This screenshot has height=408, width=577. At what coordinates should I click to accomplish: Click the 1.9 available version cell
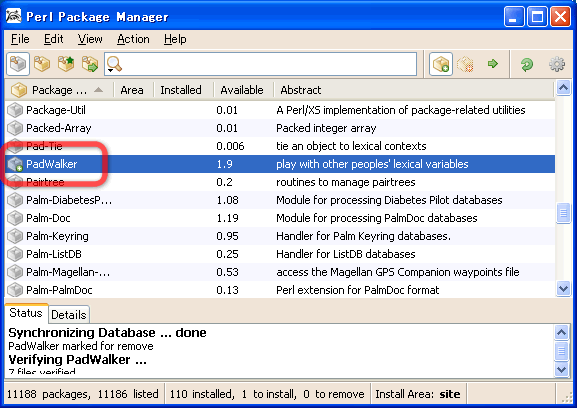click(224, 164)
